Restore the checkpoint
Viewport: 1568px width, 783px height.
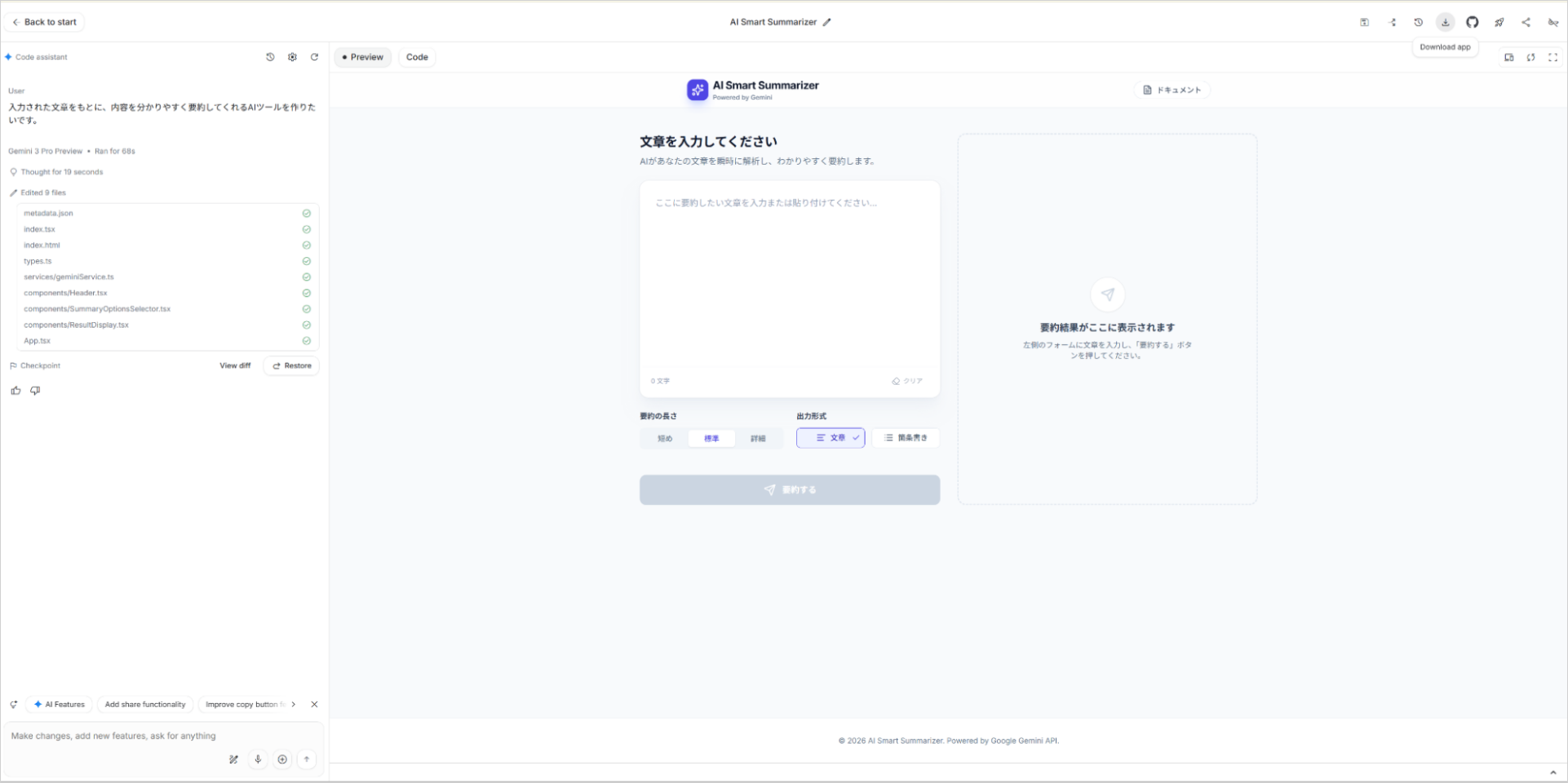pyautogui.click(x=290, y=365)
